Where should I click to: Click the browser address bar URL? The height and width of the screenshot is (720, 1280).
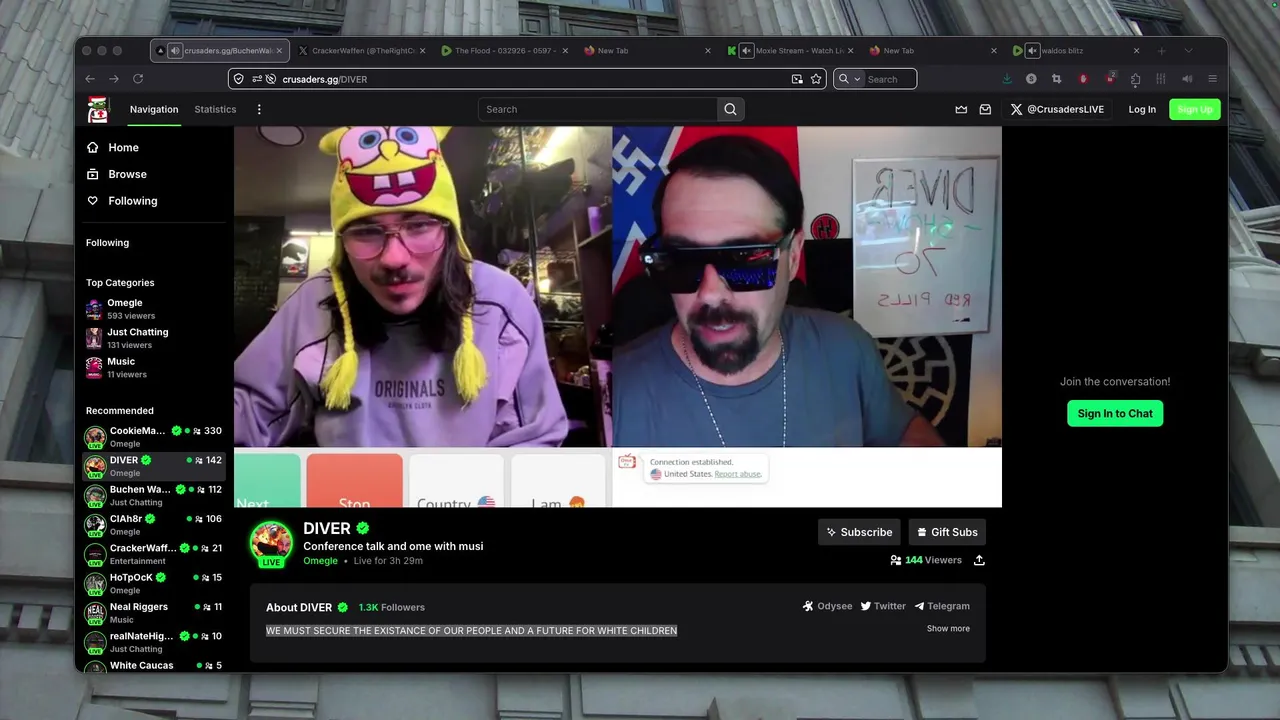(324, 79)
